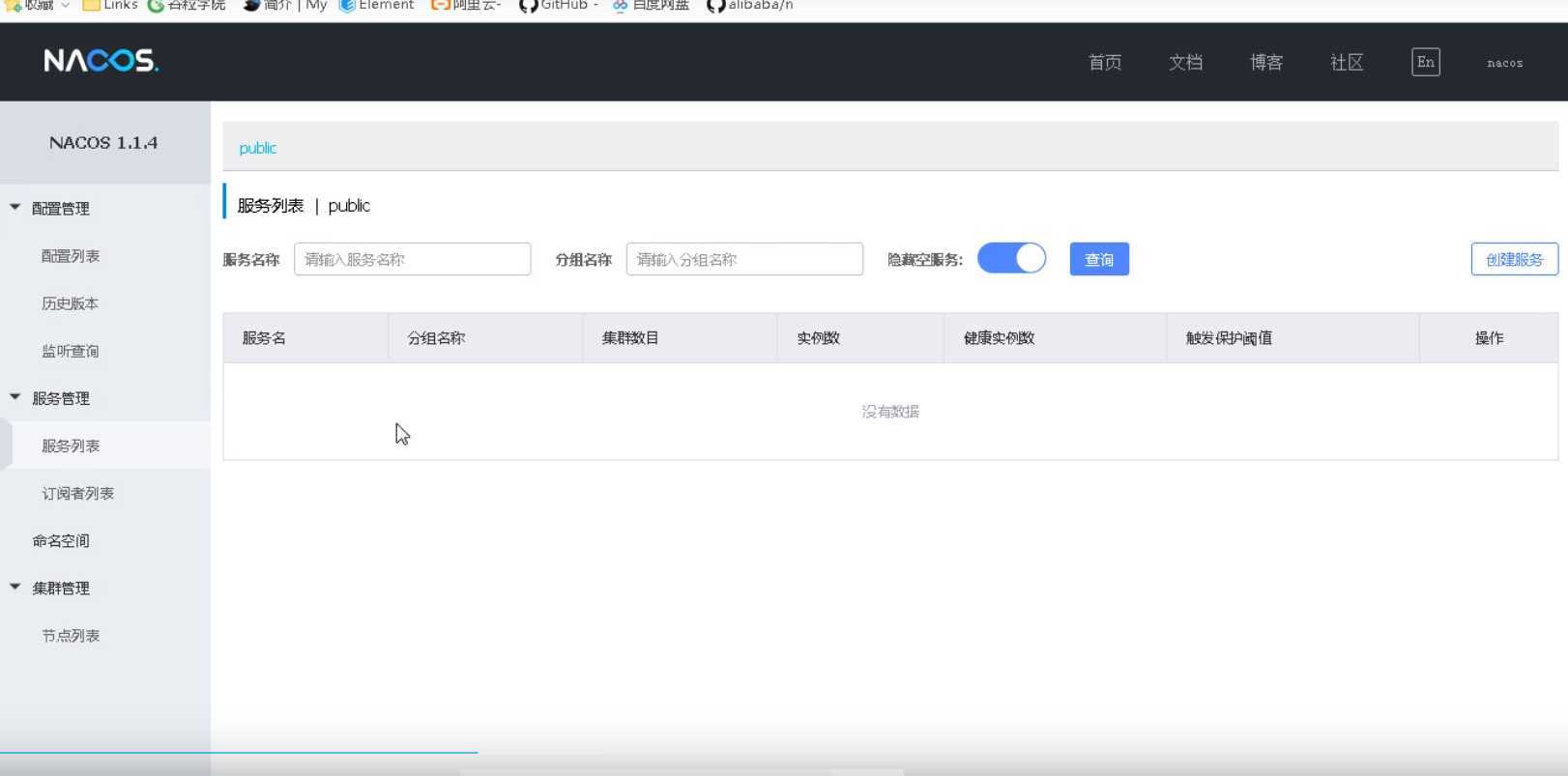Viewport: 1568px width, 776px height.
Task: Open the nacos user menu
Action: click(1505, 63)
